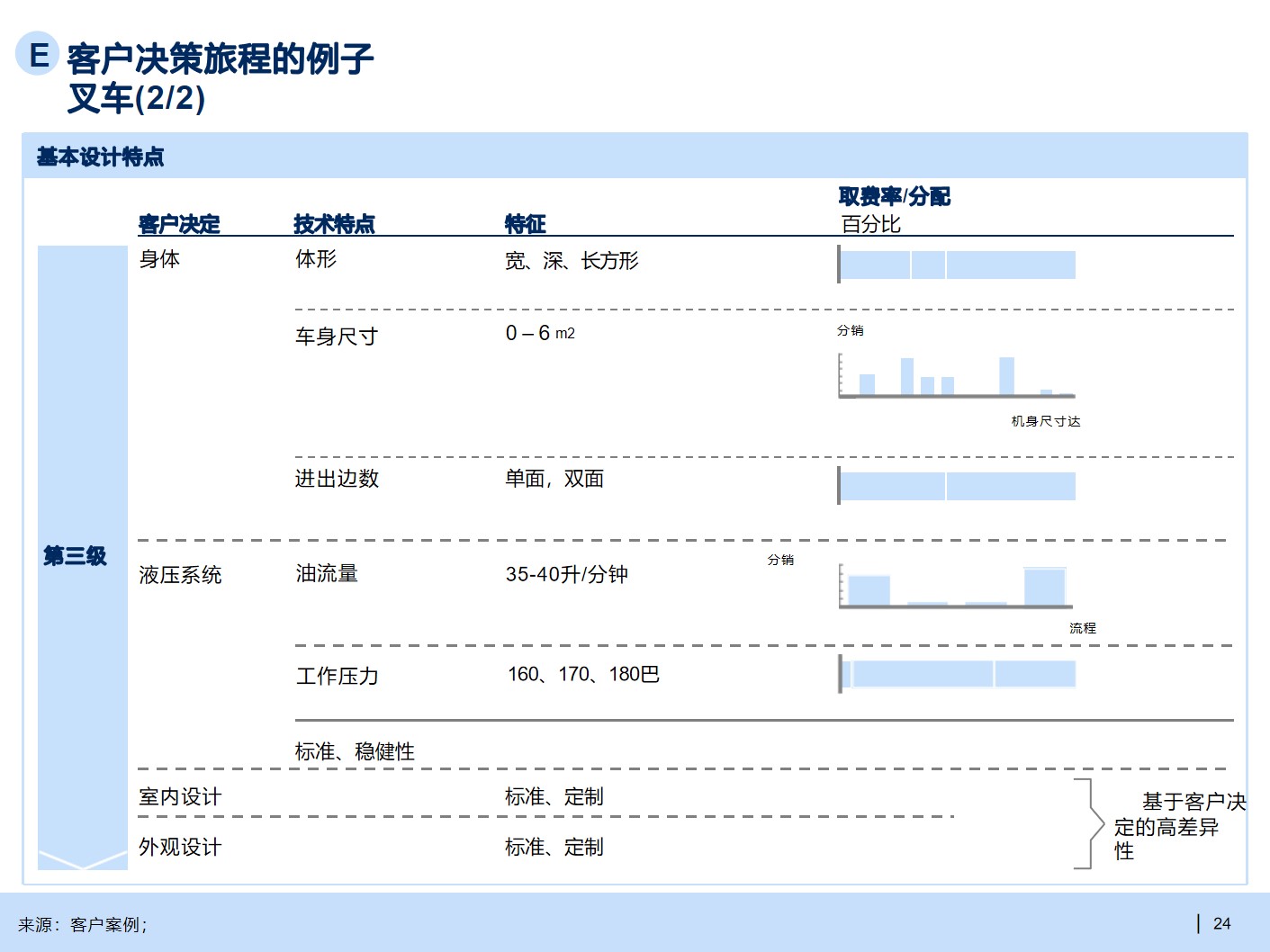Click the 机身尺寸达 histogram chart
The width and height of the screenshot is (1270, 952).
click(x=956, y=375)
